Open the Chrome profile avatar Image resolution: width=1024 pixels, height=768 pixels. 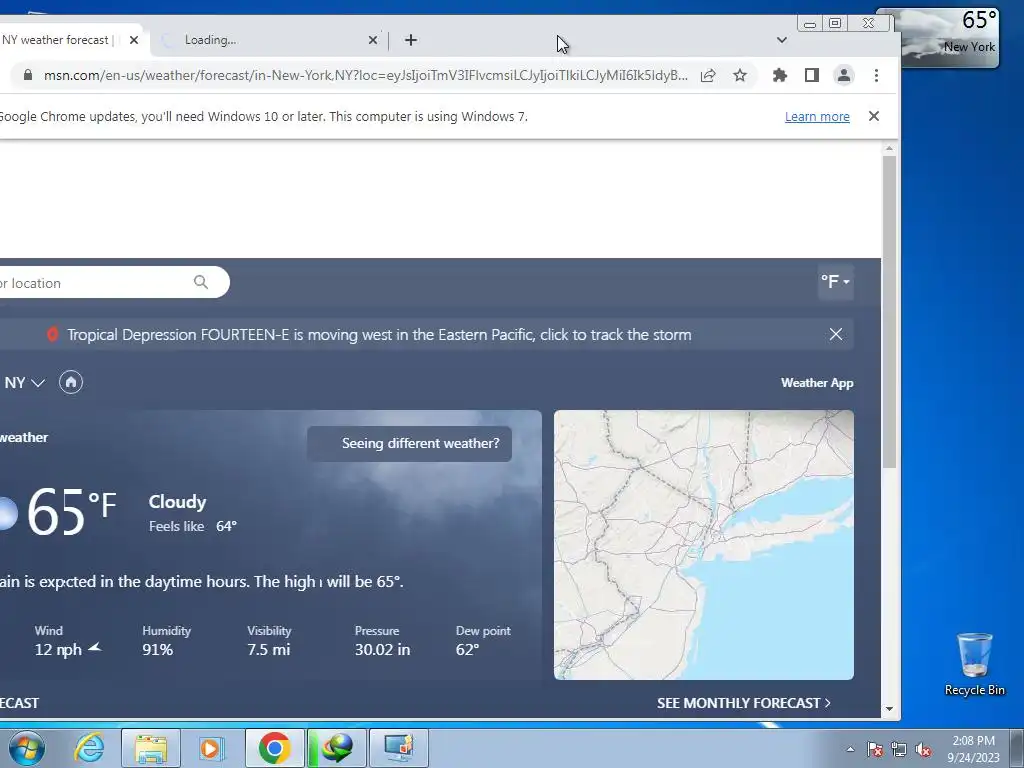click(x=844, y=75)
